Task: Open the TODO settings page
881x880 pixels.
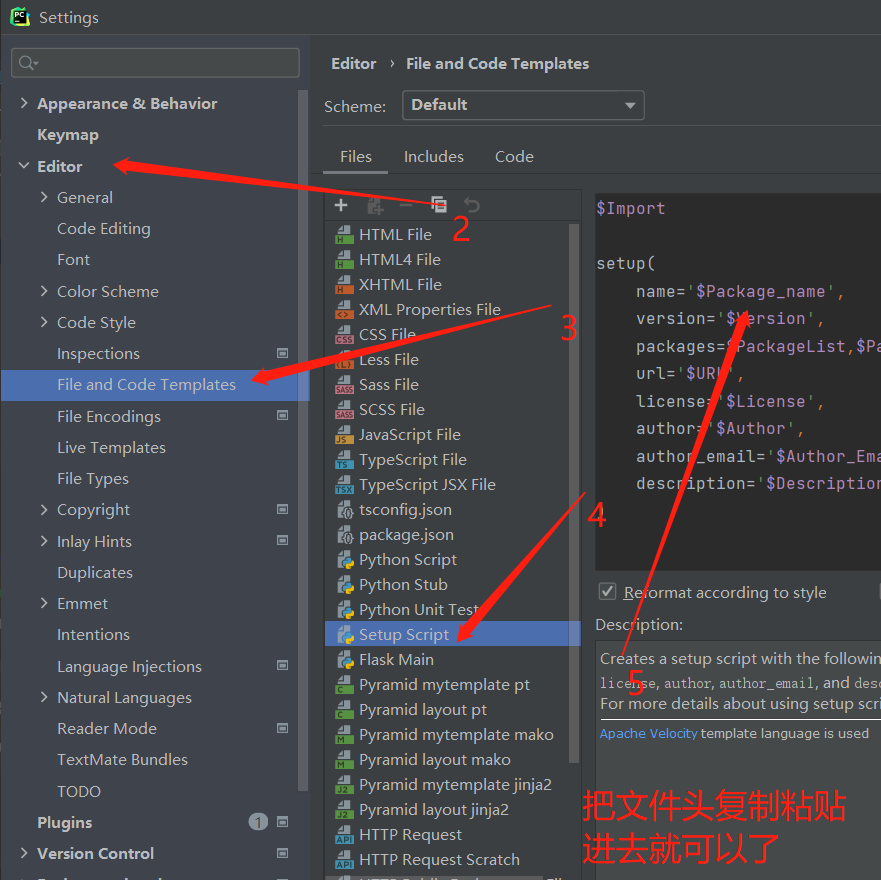Action: [x=79, y=791]
